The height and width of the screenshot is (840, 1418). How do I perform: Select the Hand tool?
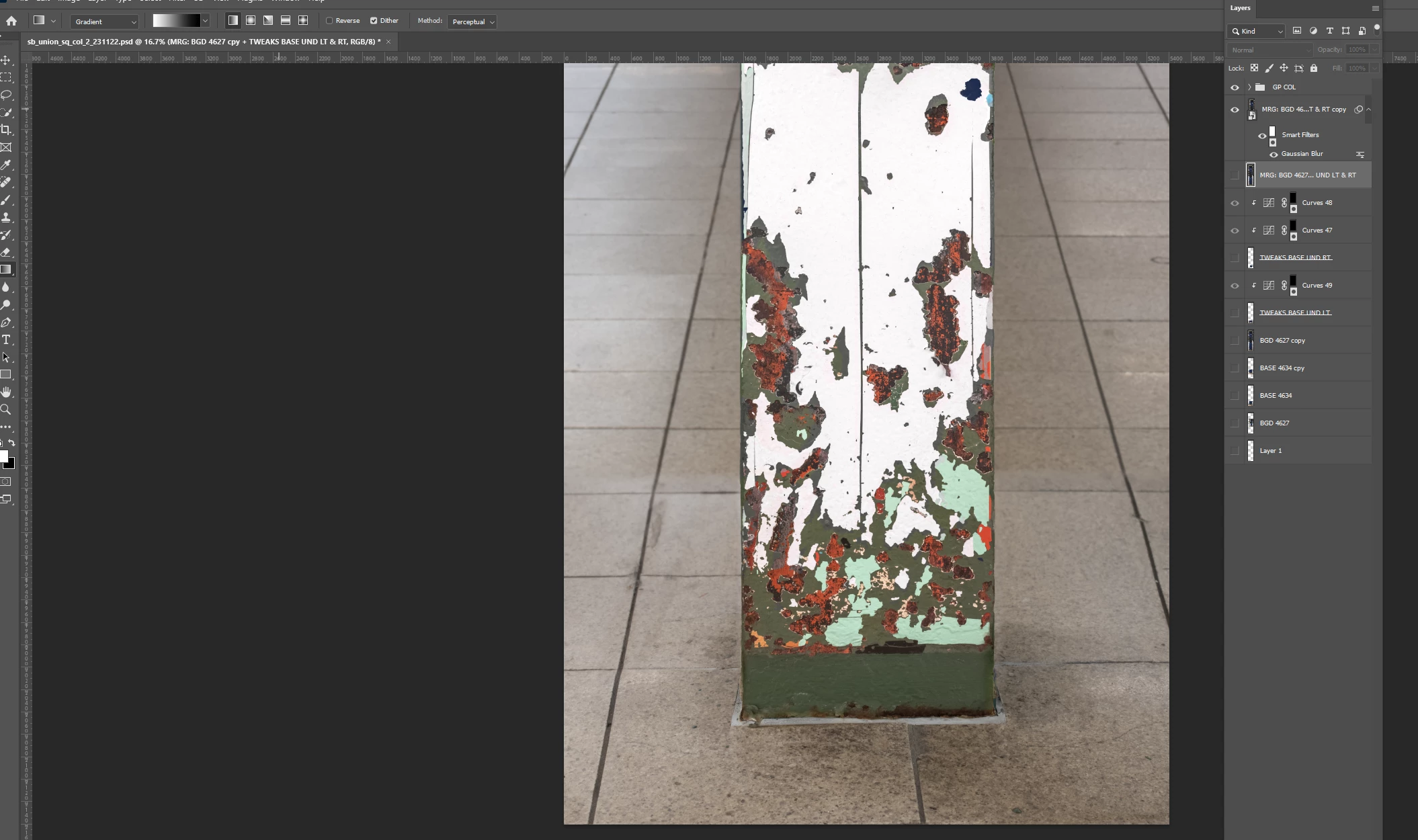click(6, 392)
